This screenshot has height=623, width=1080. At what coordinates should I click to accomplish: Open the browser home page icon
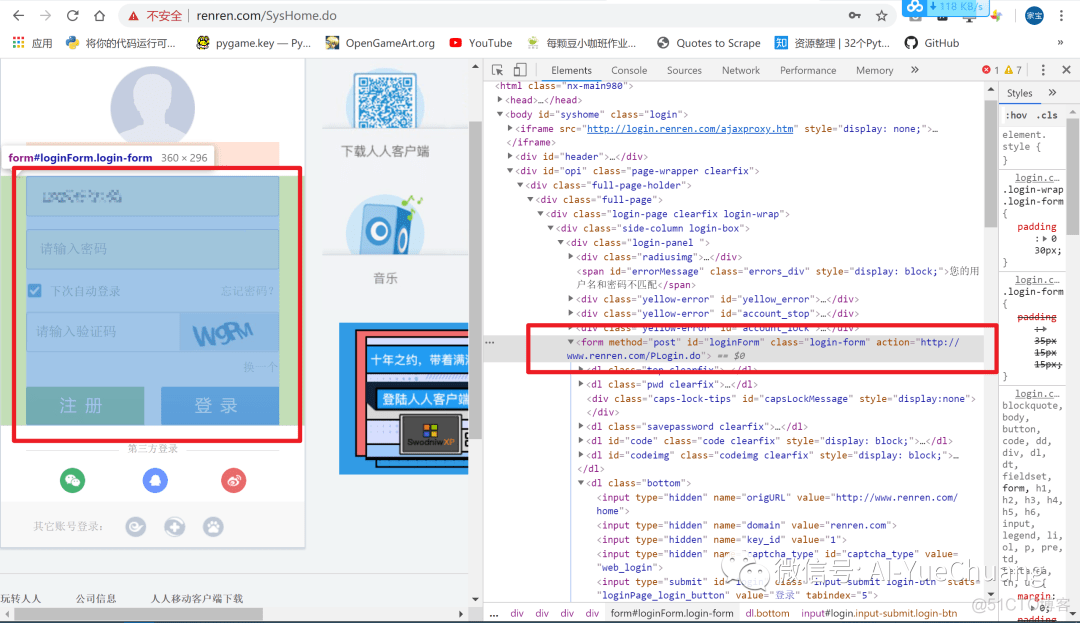[x=99, y=15]
